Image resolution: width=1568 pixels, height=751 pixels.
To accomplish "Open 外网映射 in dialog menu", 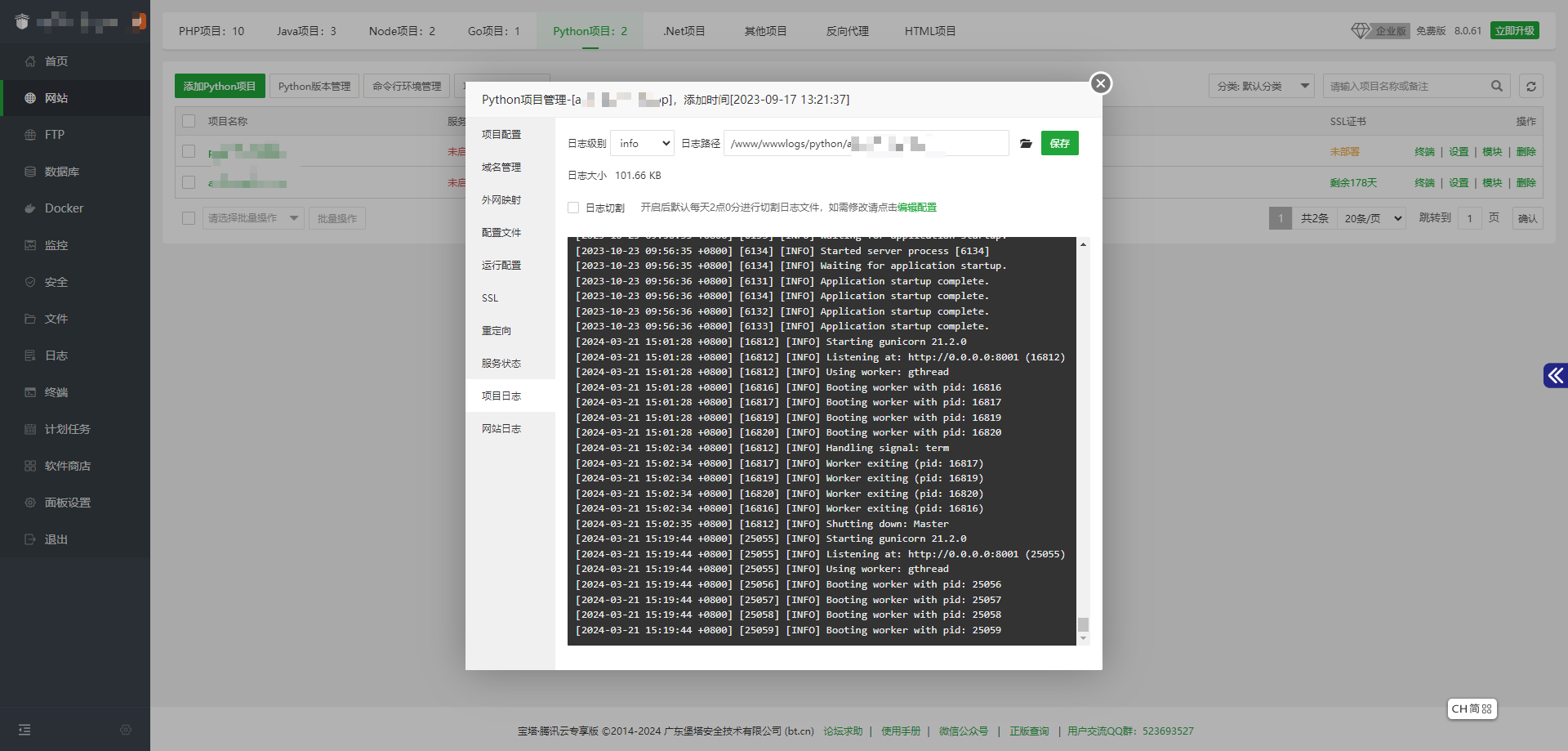I will click(510, 199).
